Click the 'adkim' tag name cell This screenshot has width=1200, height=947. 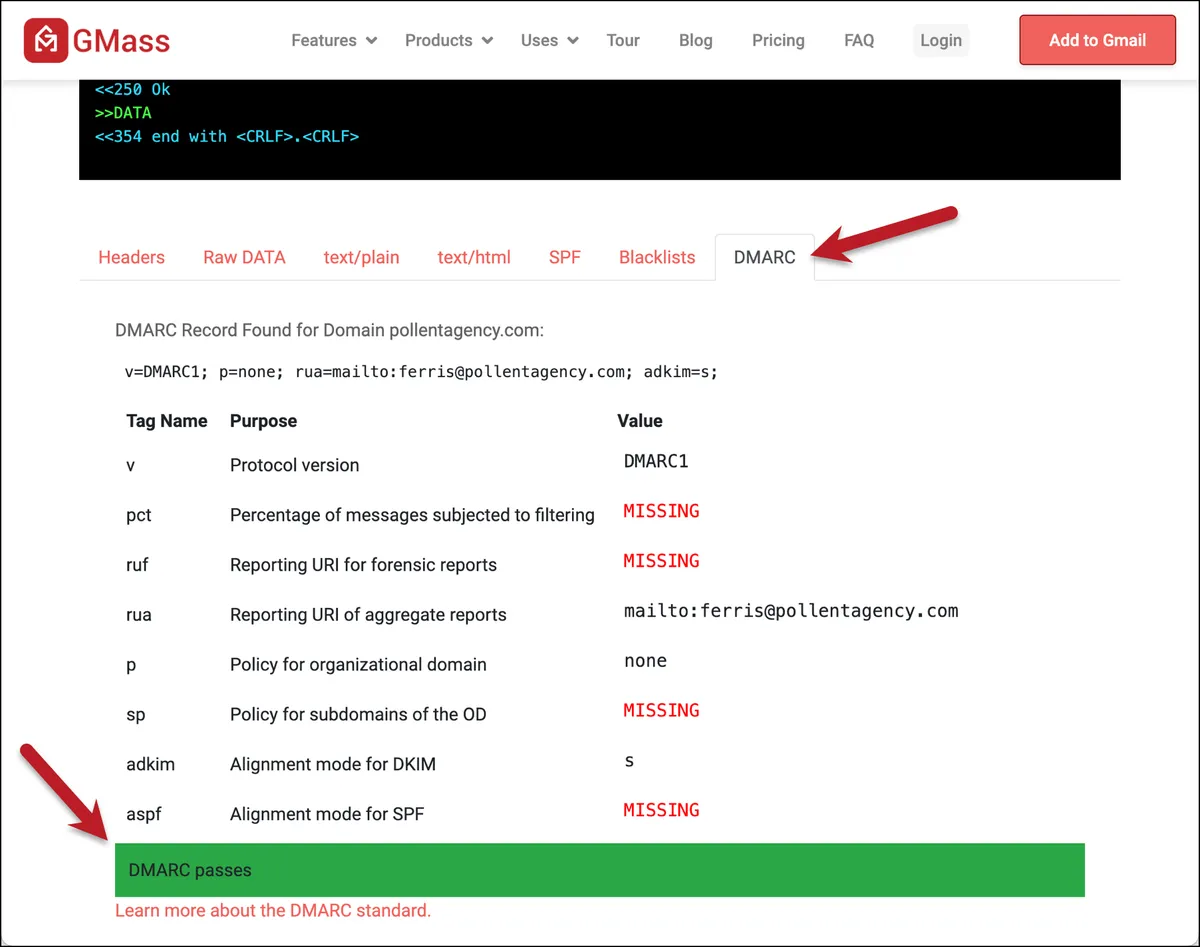pyautogui.click(x=150, y=765)
